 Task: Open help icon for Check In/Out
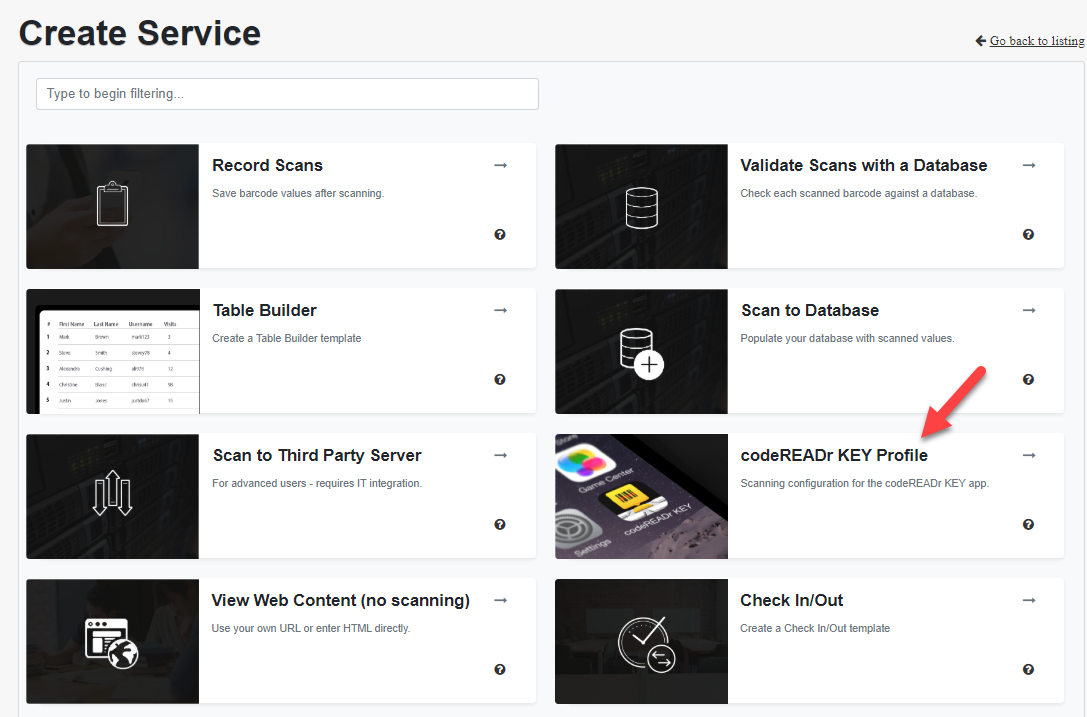click(1028, 669)
